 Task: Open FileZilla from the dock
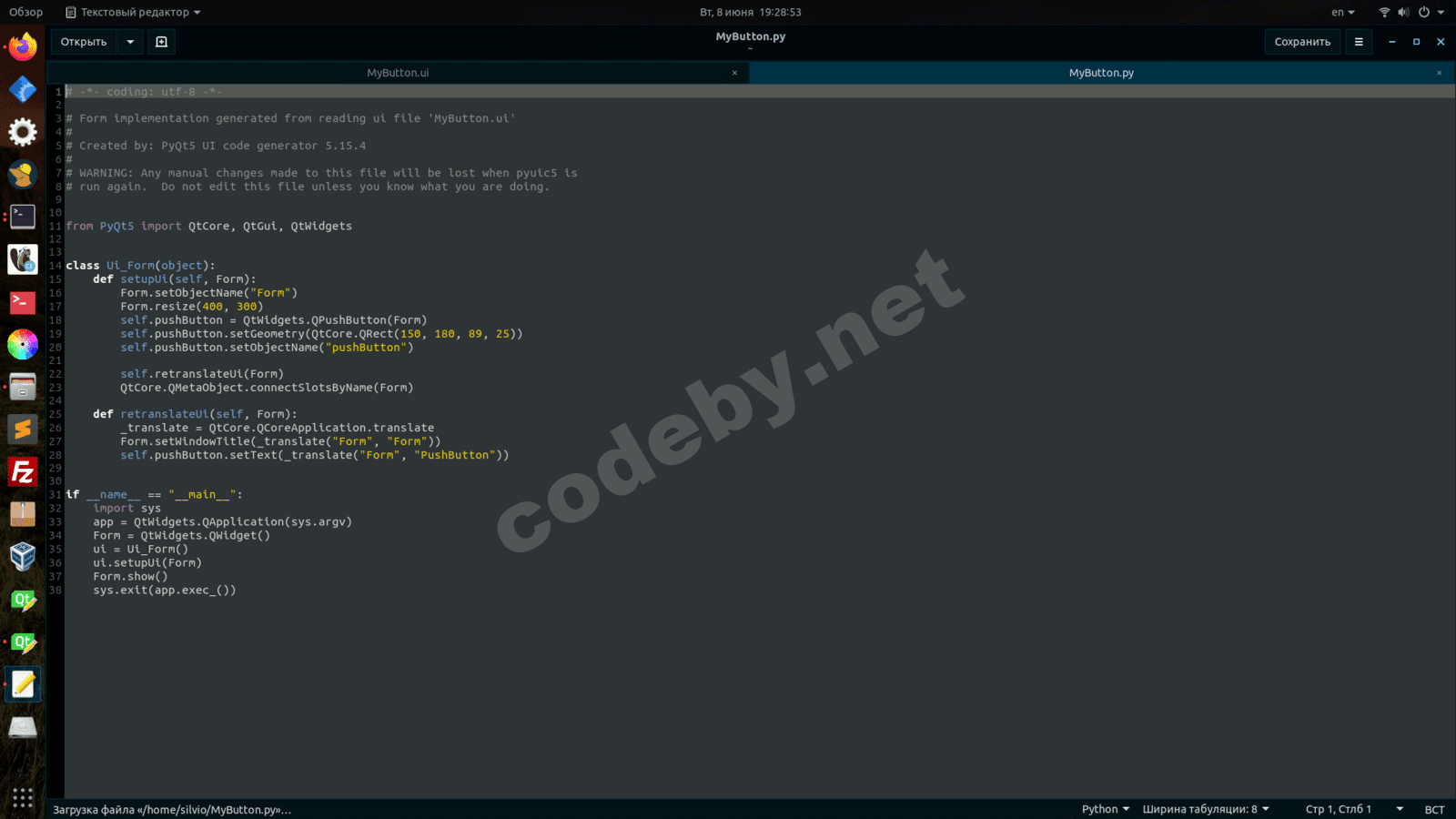pos(23,472)
